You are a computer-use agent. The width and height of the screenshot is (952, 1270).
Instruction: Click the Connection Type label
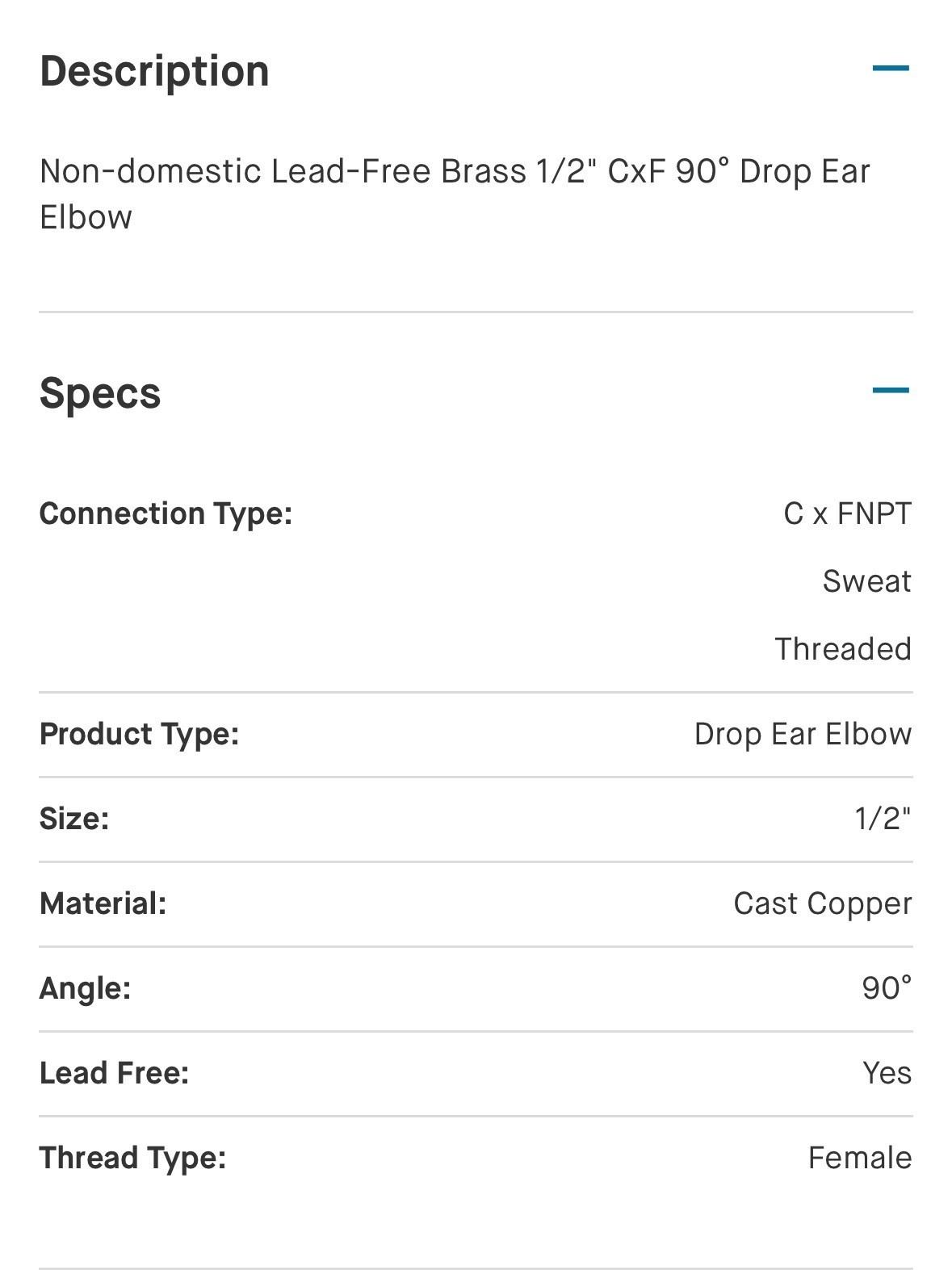166,513
